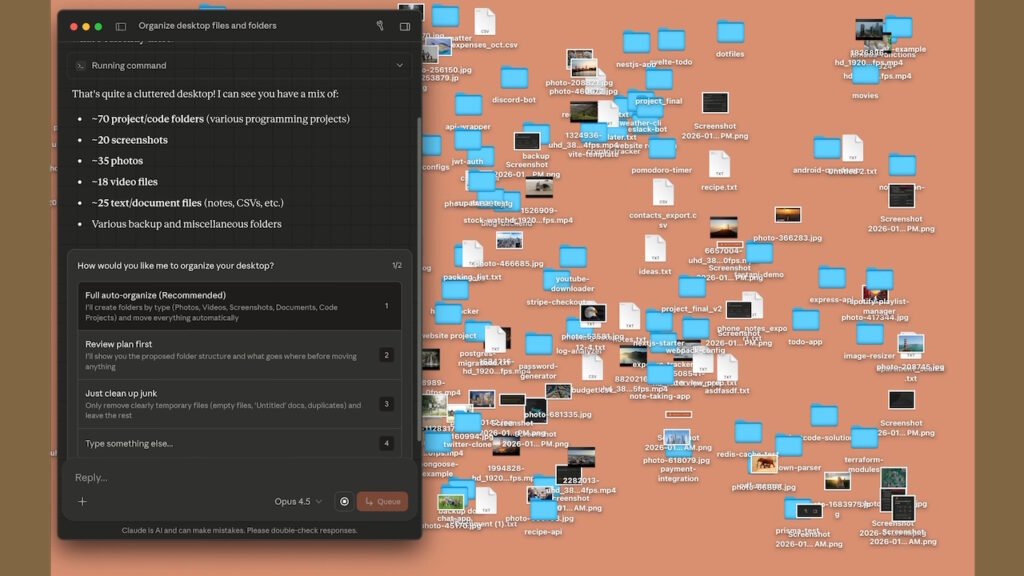1024x576 pixels.
Task: Click the Reply text field
Action: coord(230,477)
